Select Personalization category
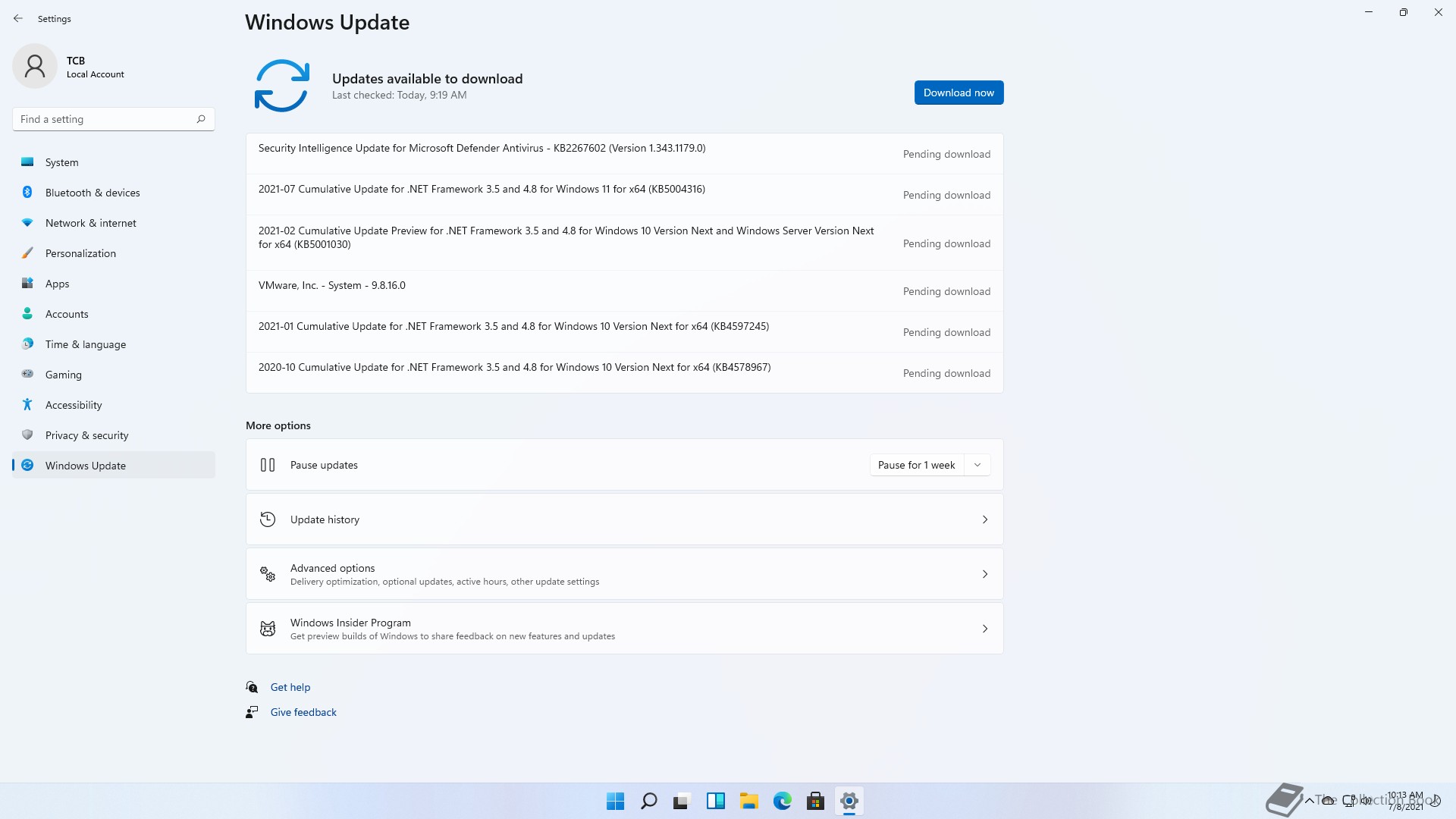The width and height of the screenshot is (1456, 819). click(114, 253)
